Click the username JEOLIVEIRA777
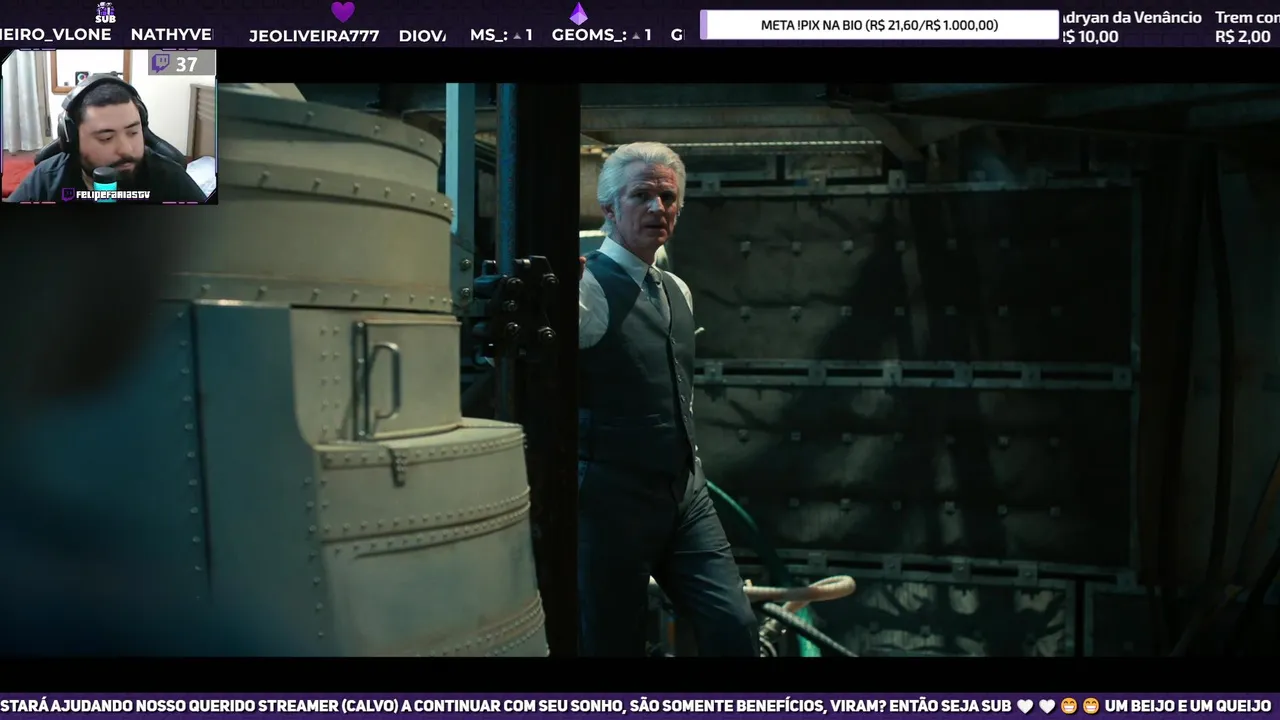 tap(314, 36)
